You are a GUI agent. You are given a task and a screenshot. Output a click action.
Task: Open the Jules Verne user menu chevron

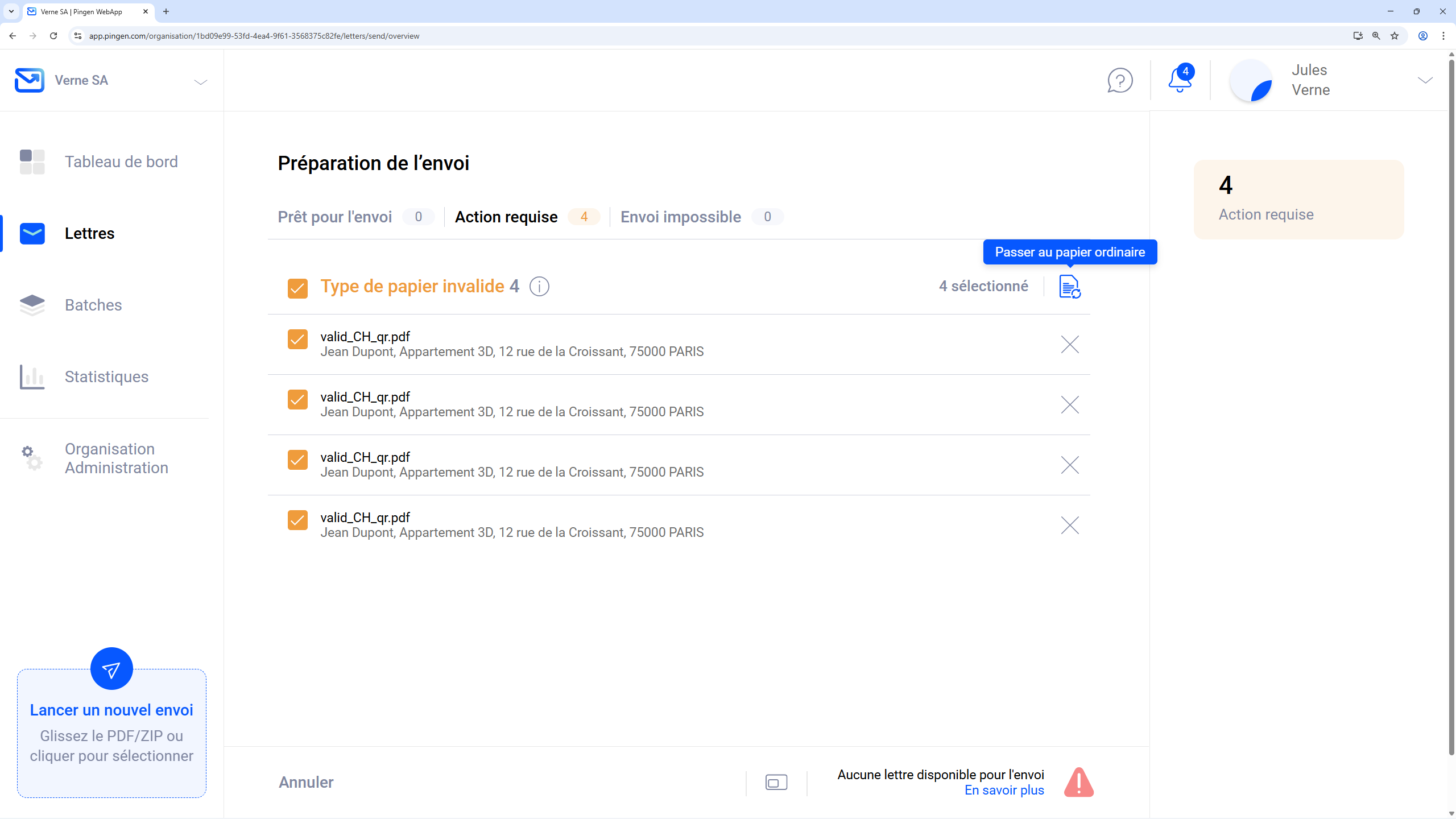tap(1425, 80)
